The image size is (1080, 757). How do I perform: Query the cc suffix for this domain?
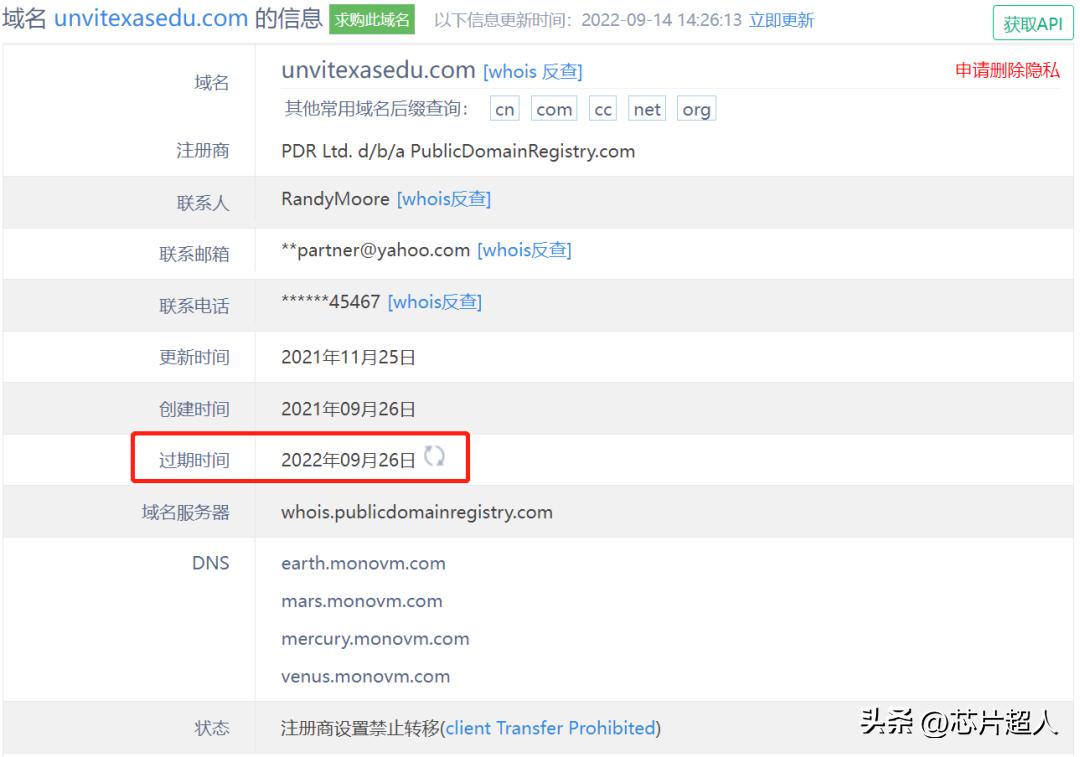pyautogui.click(x=602, y=108)
